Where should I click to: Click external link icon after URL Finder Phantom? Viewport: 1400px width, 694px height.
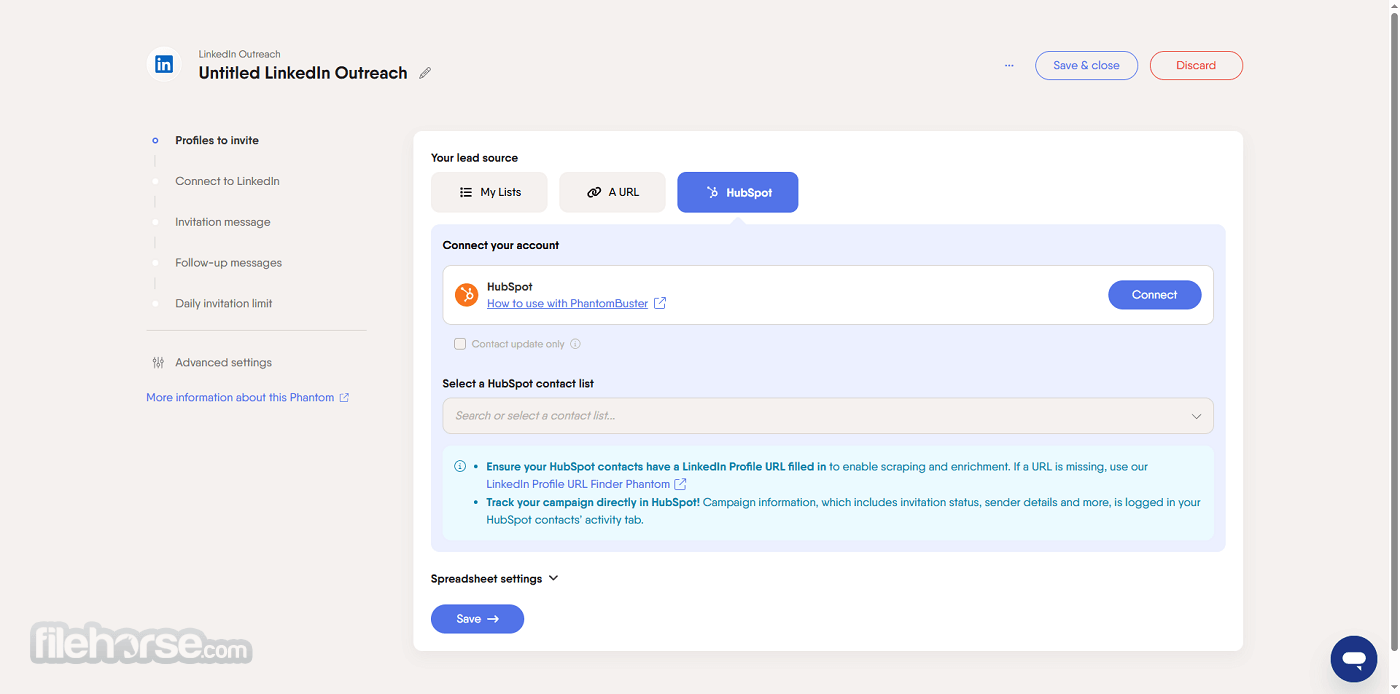[x=680, y=484]
